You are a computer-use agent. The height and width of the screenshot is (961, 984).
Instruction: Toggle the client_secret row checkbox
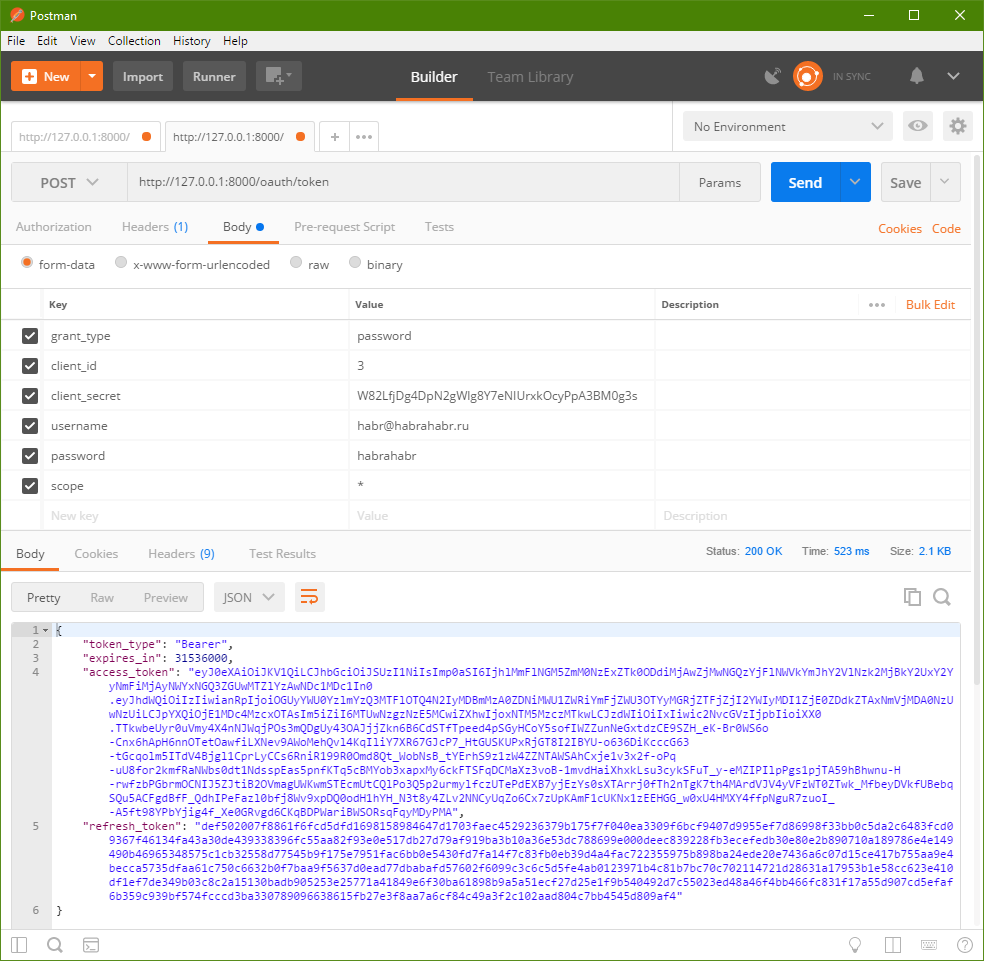[29, 395]
